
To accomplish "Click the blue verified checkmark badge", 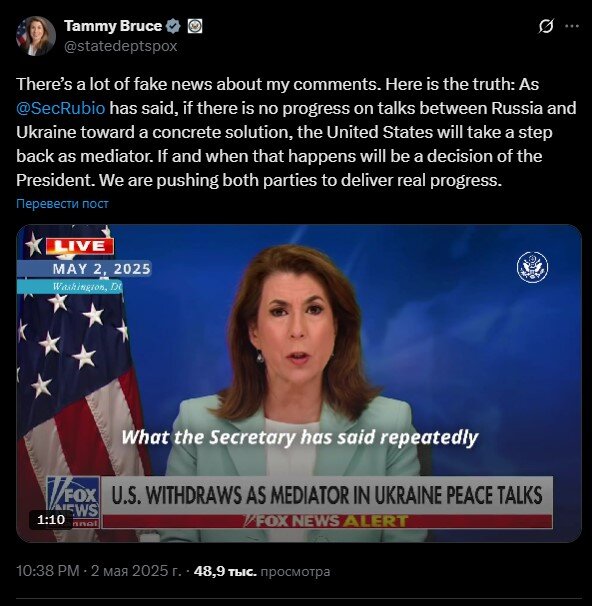I will [x=173, y=26].
